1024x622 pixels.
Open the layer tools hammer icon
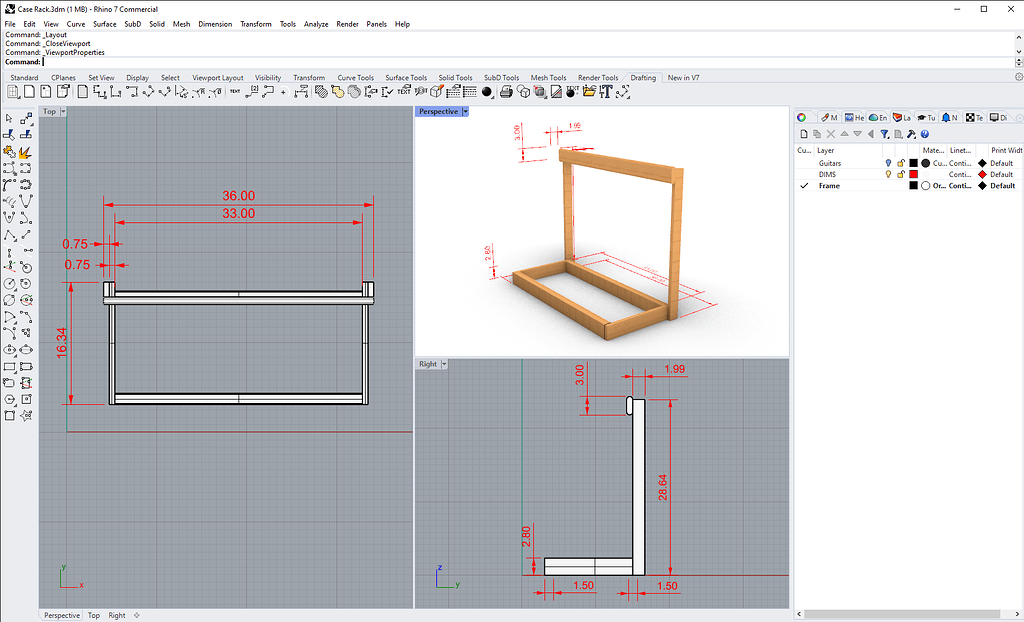click(x=911, y=134)
